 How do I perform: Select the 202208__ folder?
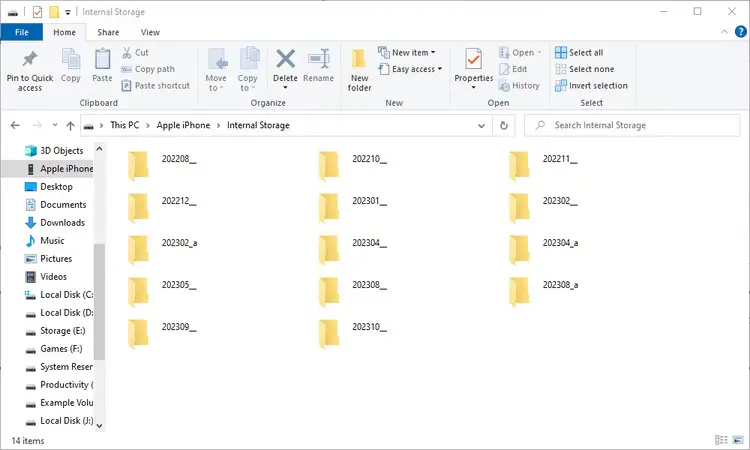pyautogui.click(x=163, y=165)
